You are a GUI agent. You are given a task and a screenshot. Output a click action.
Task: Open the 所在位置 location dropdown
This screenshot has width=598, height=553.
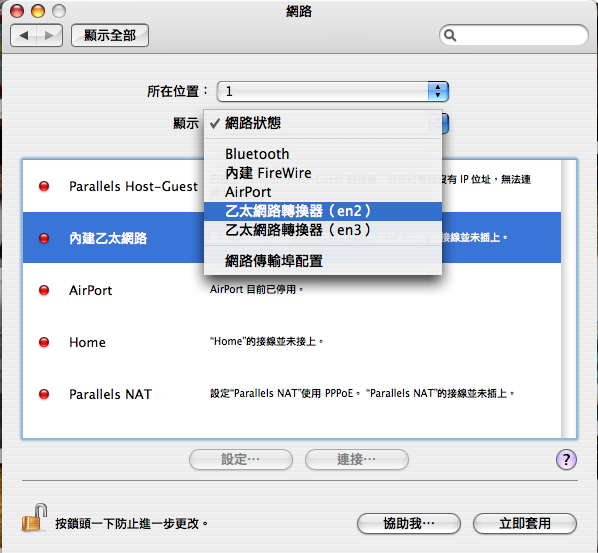click(x=332, y=92)
